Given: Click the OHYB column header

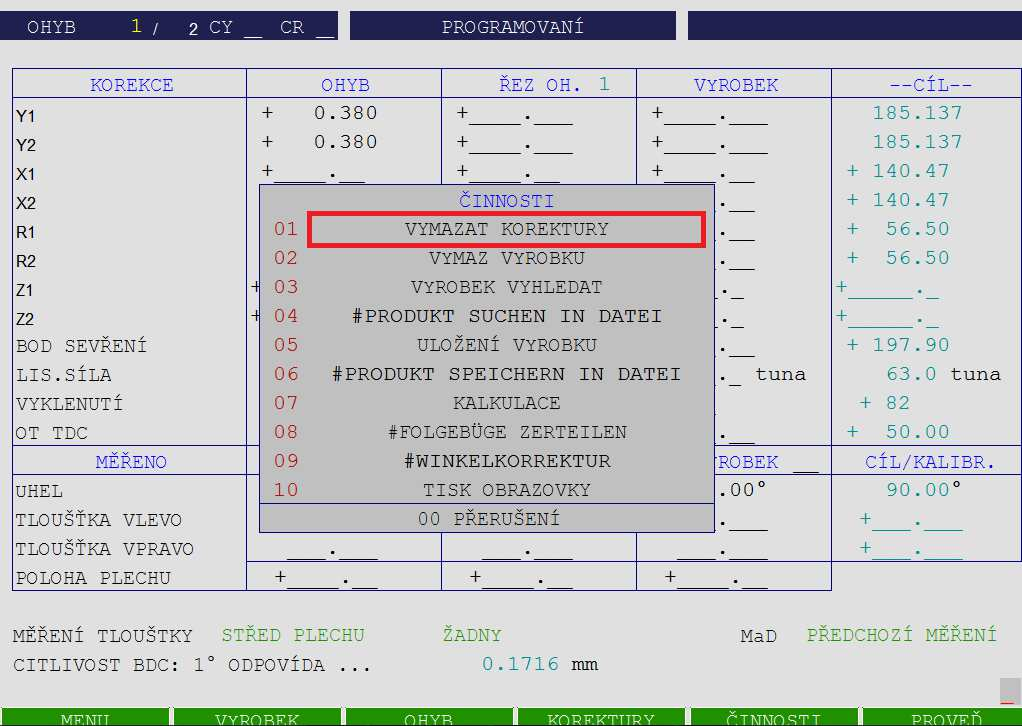Looking at the screenshot, I should [x=345, y=85].
